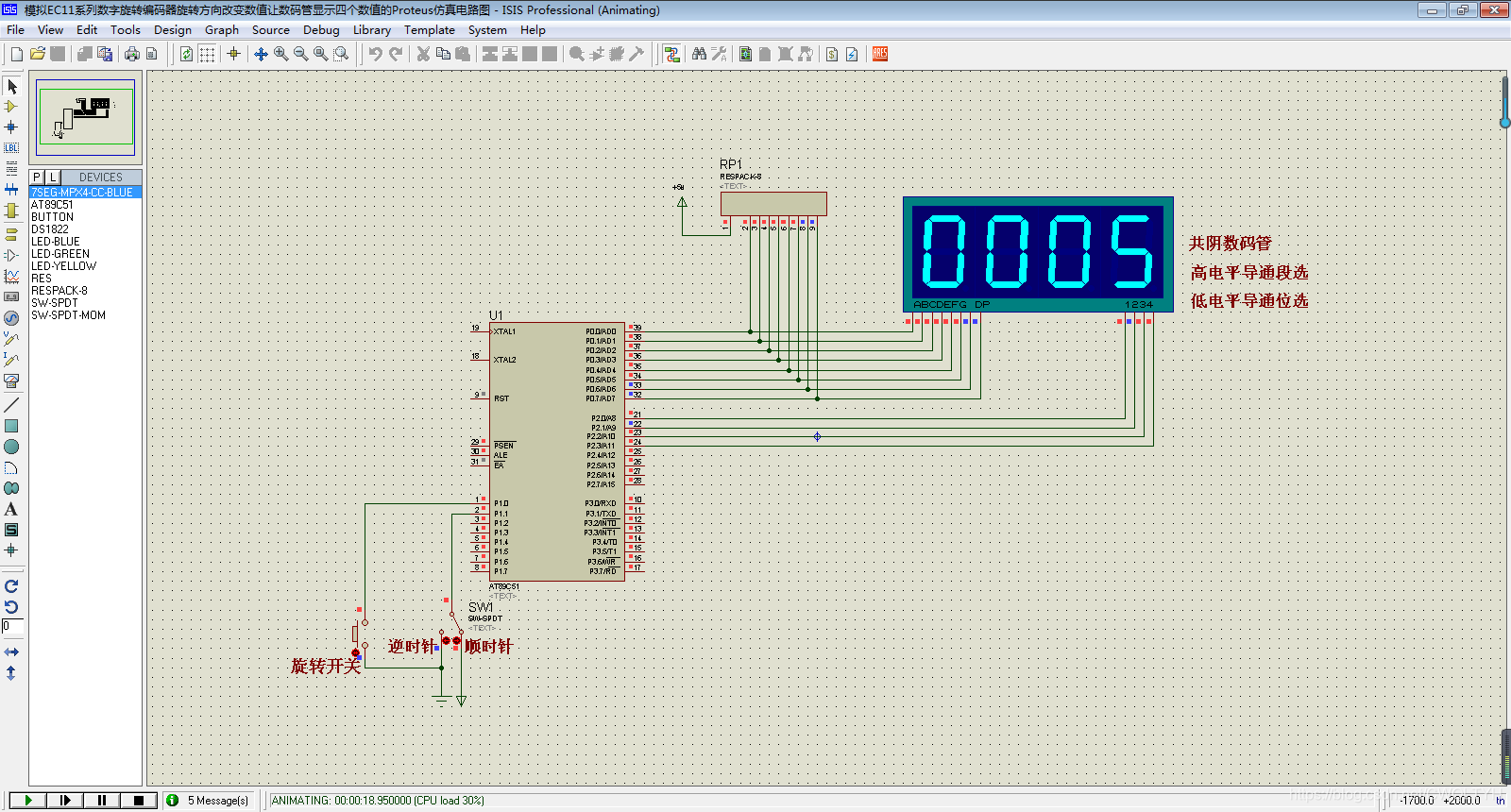Viewport: 1511px width, 812px height.
Task: Step the simulation forward
Action: point(64,801)
